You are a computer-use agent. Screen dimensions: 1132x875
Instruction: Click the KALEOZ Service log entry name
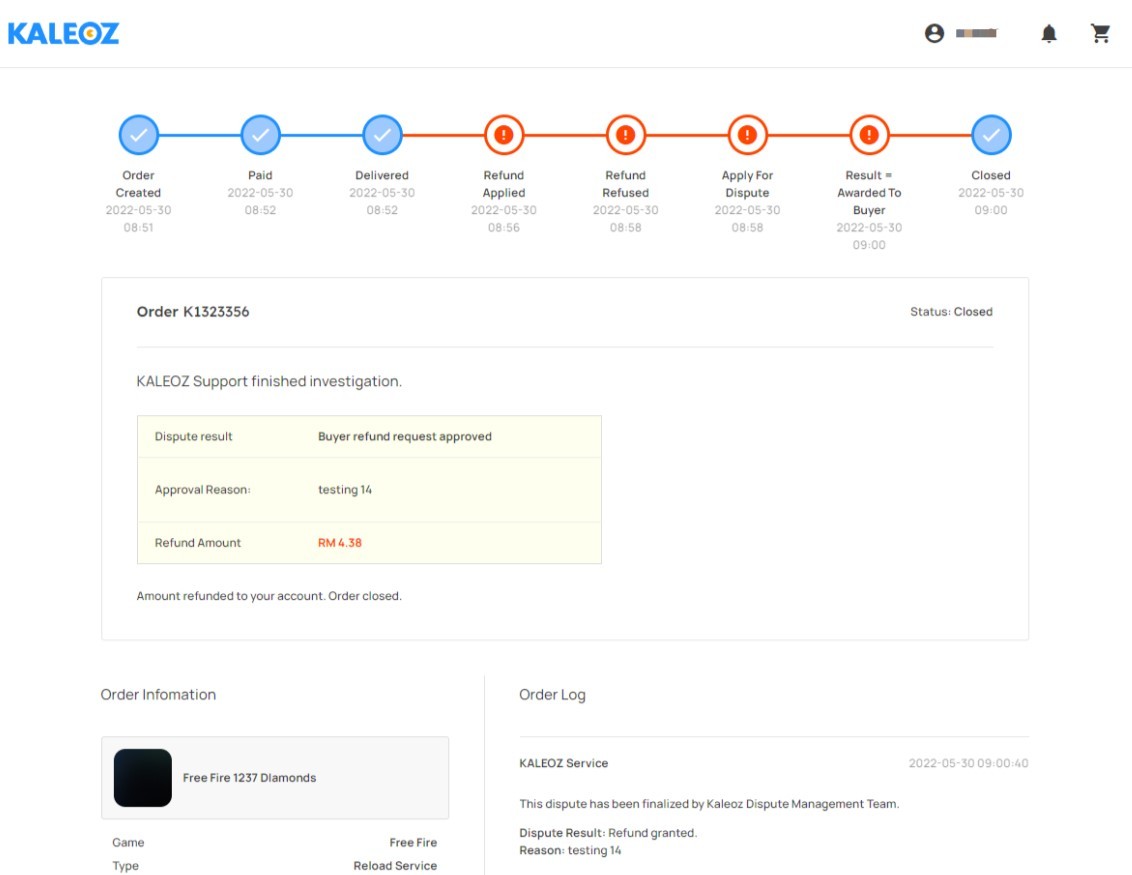(564, 763)
